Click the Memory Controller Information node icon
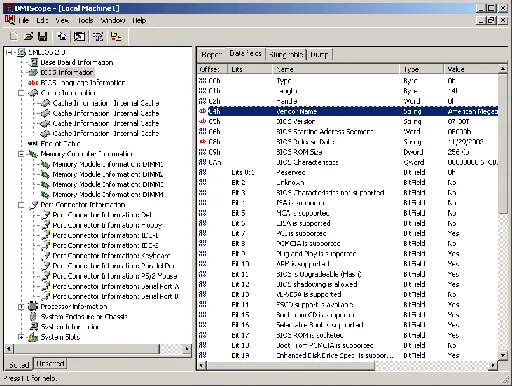Viewport: 512px width, 386px height. click(x=33, y=154)
